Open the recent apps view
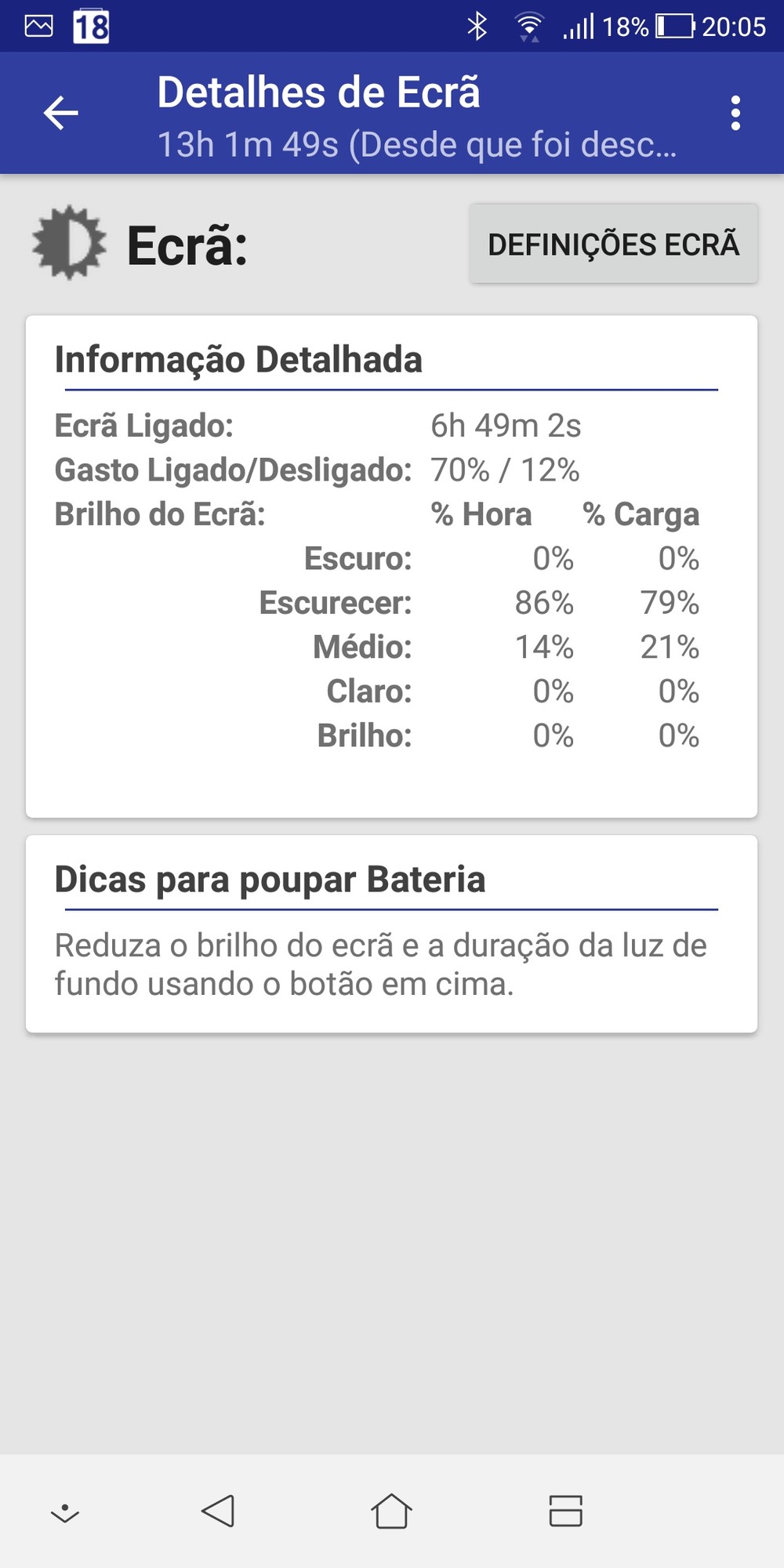This screenshot has width=784, height=1568. (x=565, y=1511)
